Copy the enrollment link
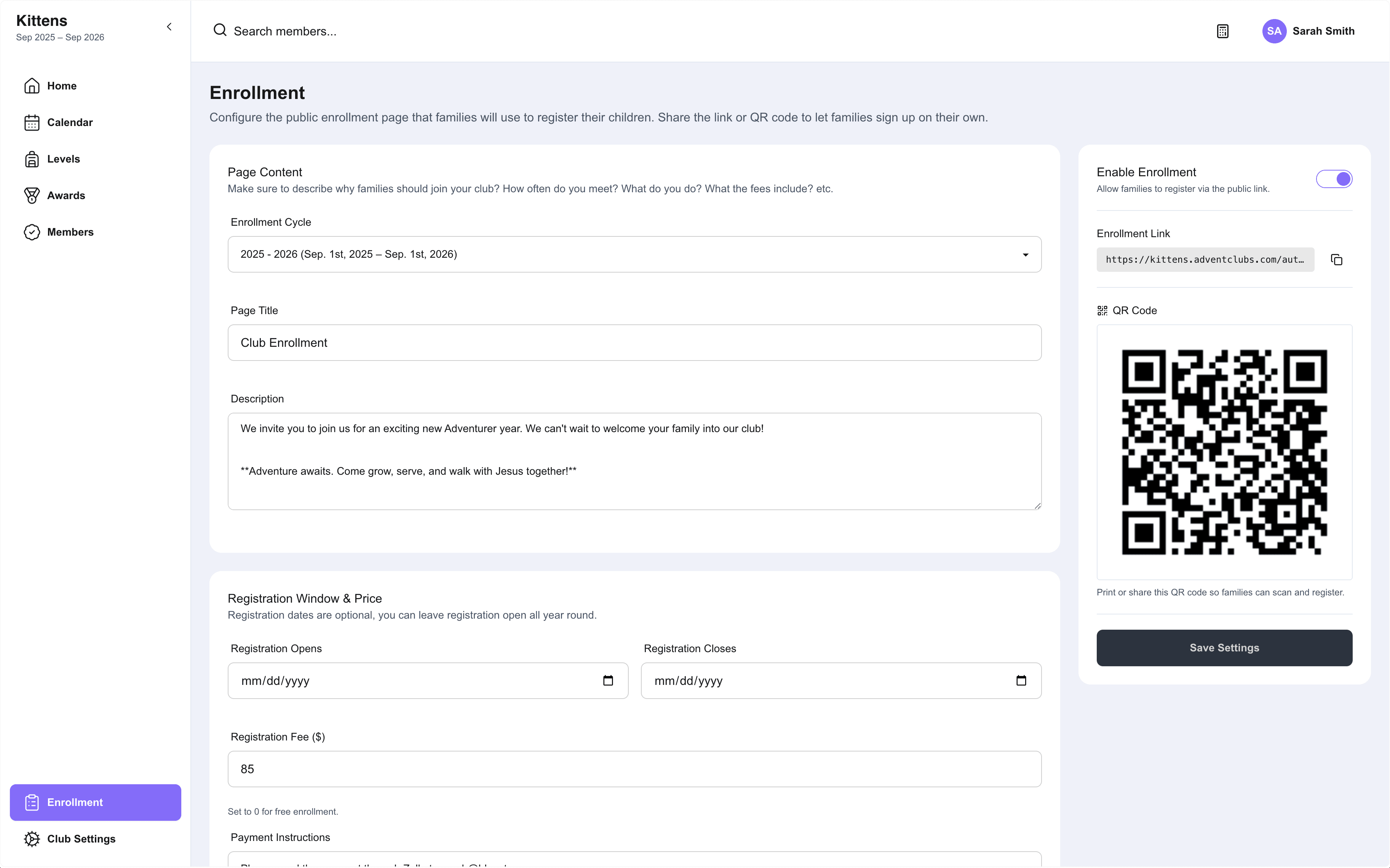Image resolution: width=1390 pixels, height=868 pixels. point(1336,260)
